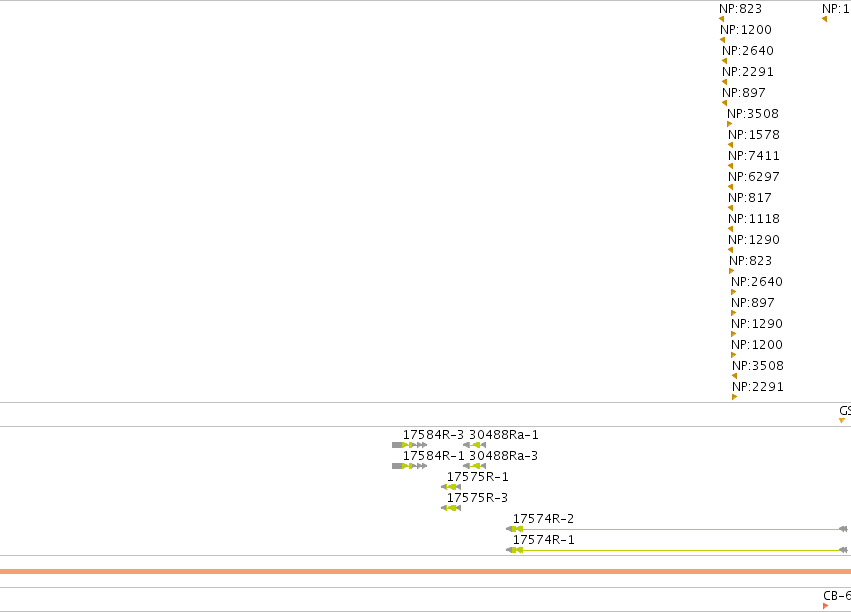Click right-pointing marker under NP:3508
The image size is (851, 612).
729,124
